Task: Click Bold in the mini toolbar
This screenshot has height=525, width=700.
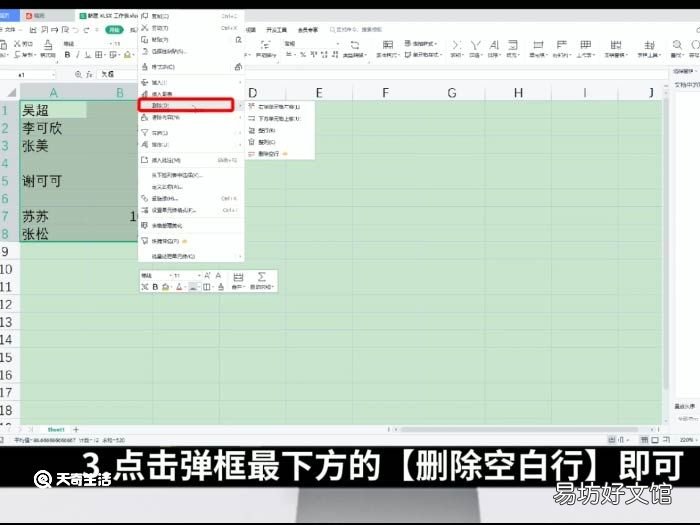Action: point(155,287)
